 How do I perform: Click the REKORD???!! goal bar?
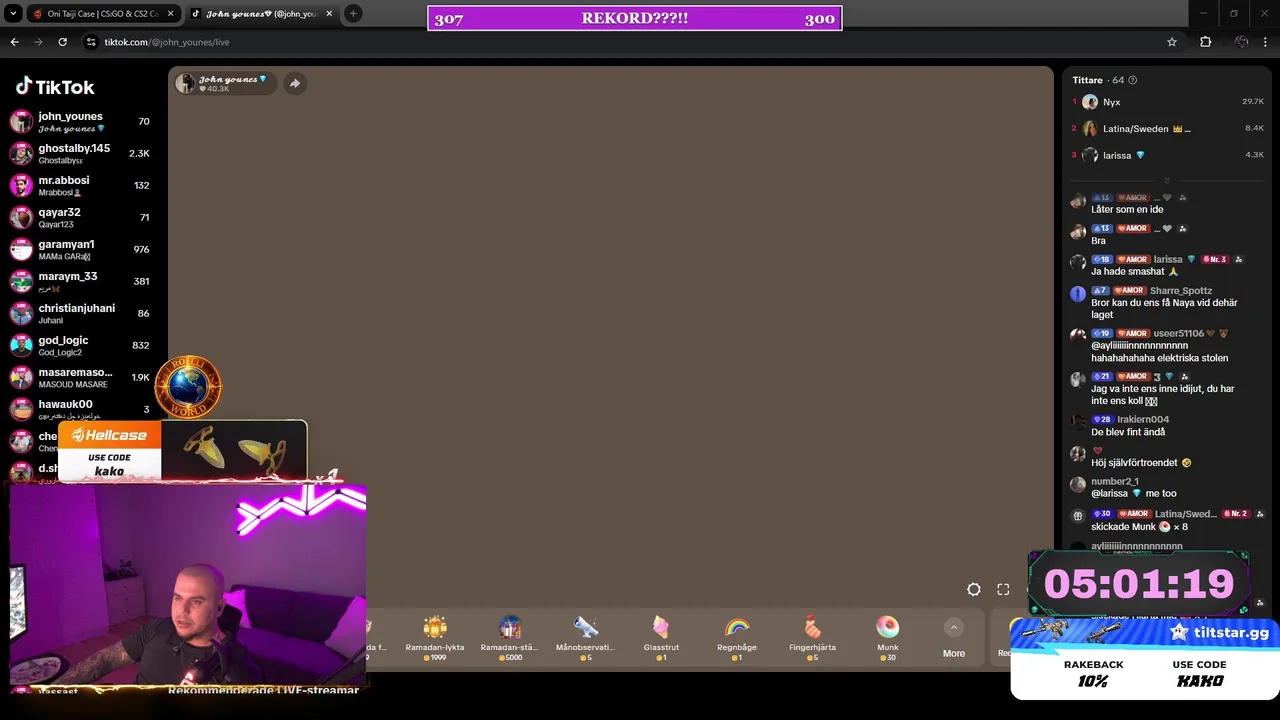[634, 19]
